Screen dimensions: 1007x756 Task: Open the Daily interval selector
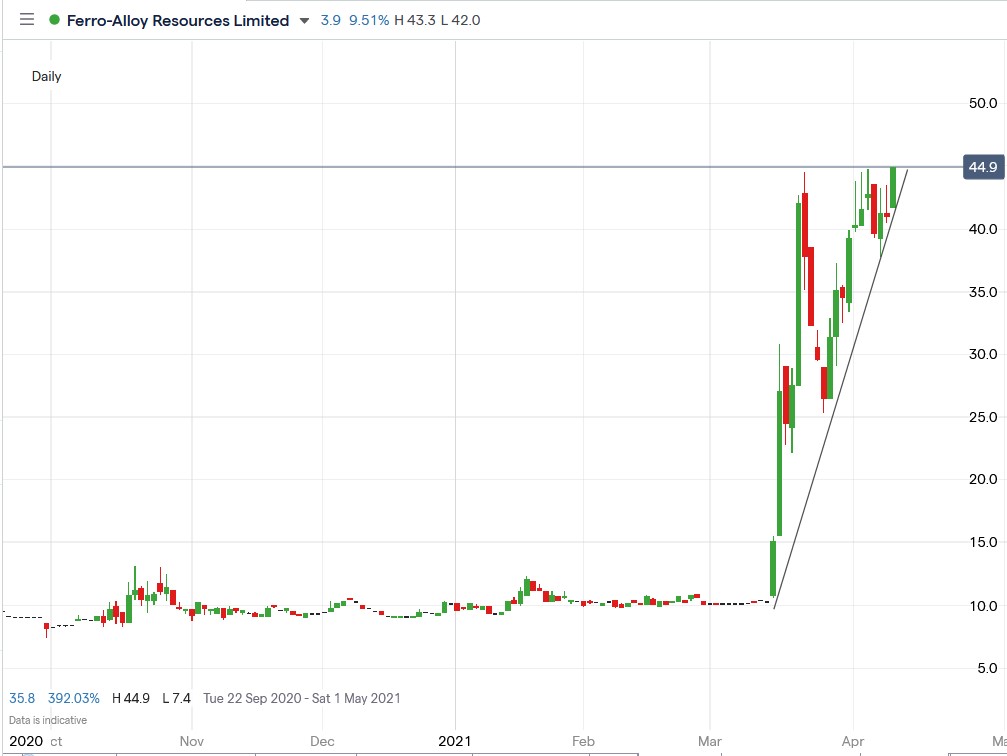[x=47, y=76]
